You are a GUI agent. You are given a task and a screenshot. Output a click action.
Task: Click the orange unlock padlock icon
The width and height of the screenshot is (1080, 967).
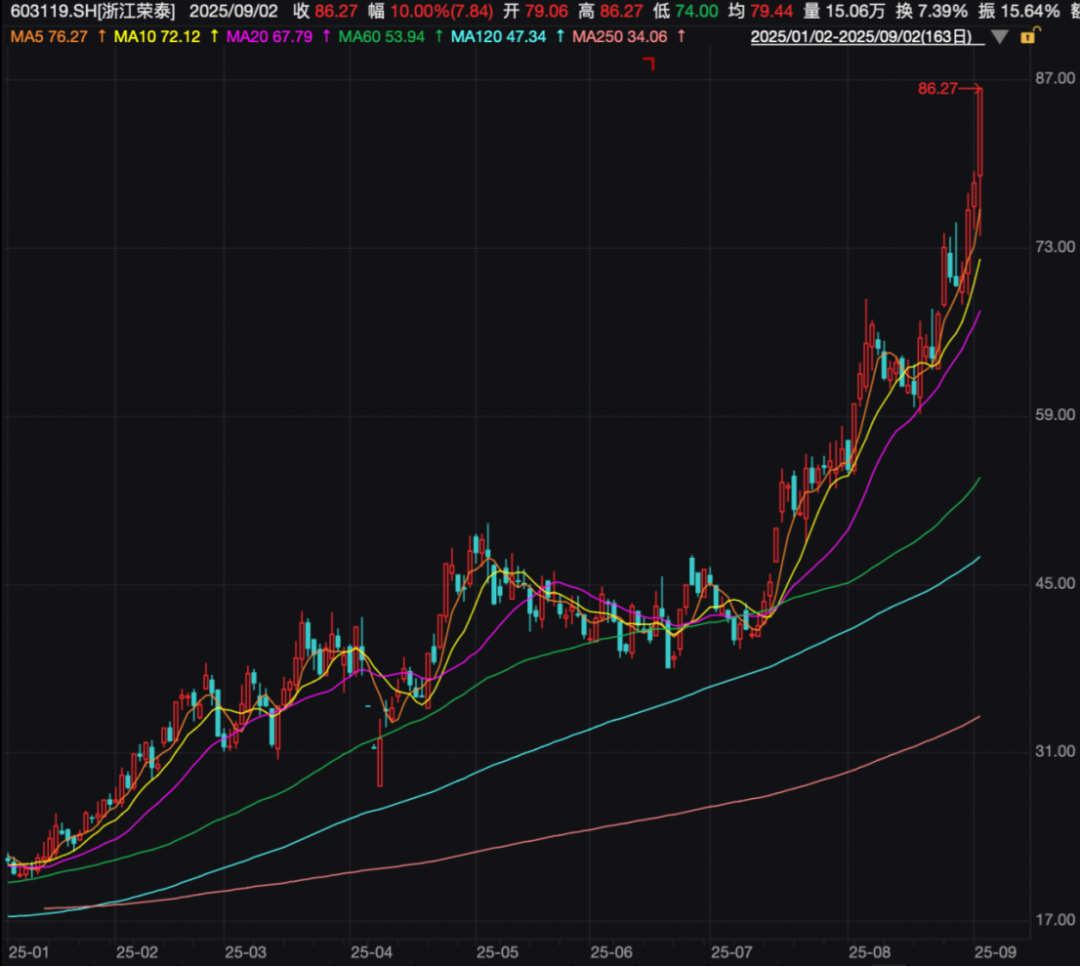tap(1029, 35)
